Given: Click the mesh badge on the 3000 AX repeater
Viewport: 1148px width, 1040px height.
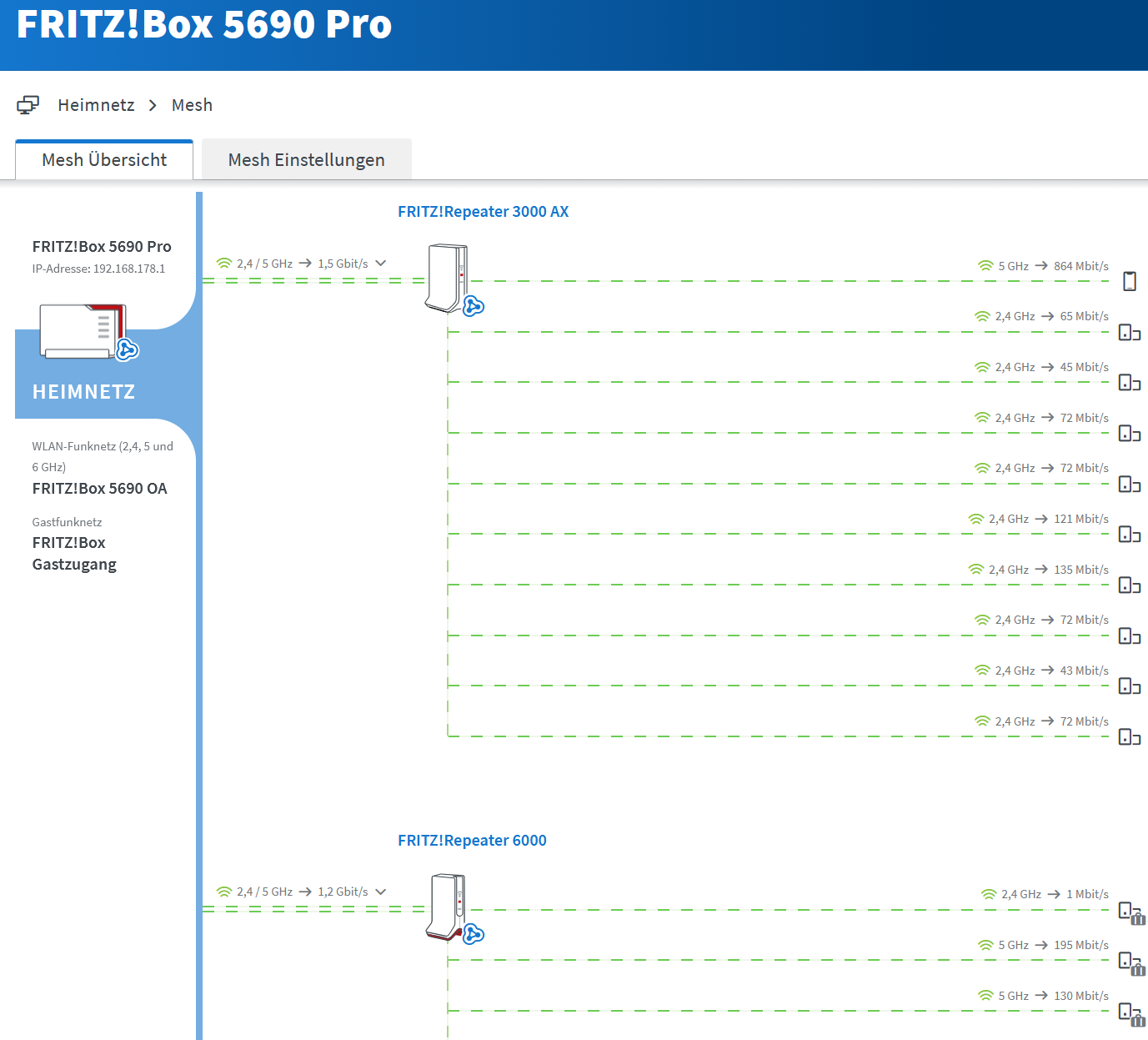Looking at the screenshot, I should coord(474,306).
